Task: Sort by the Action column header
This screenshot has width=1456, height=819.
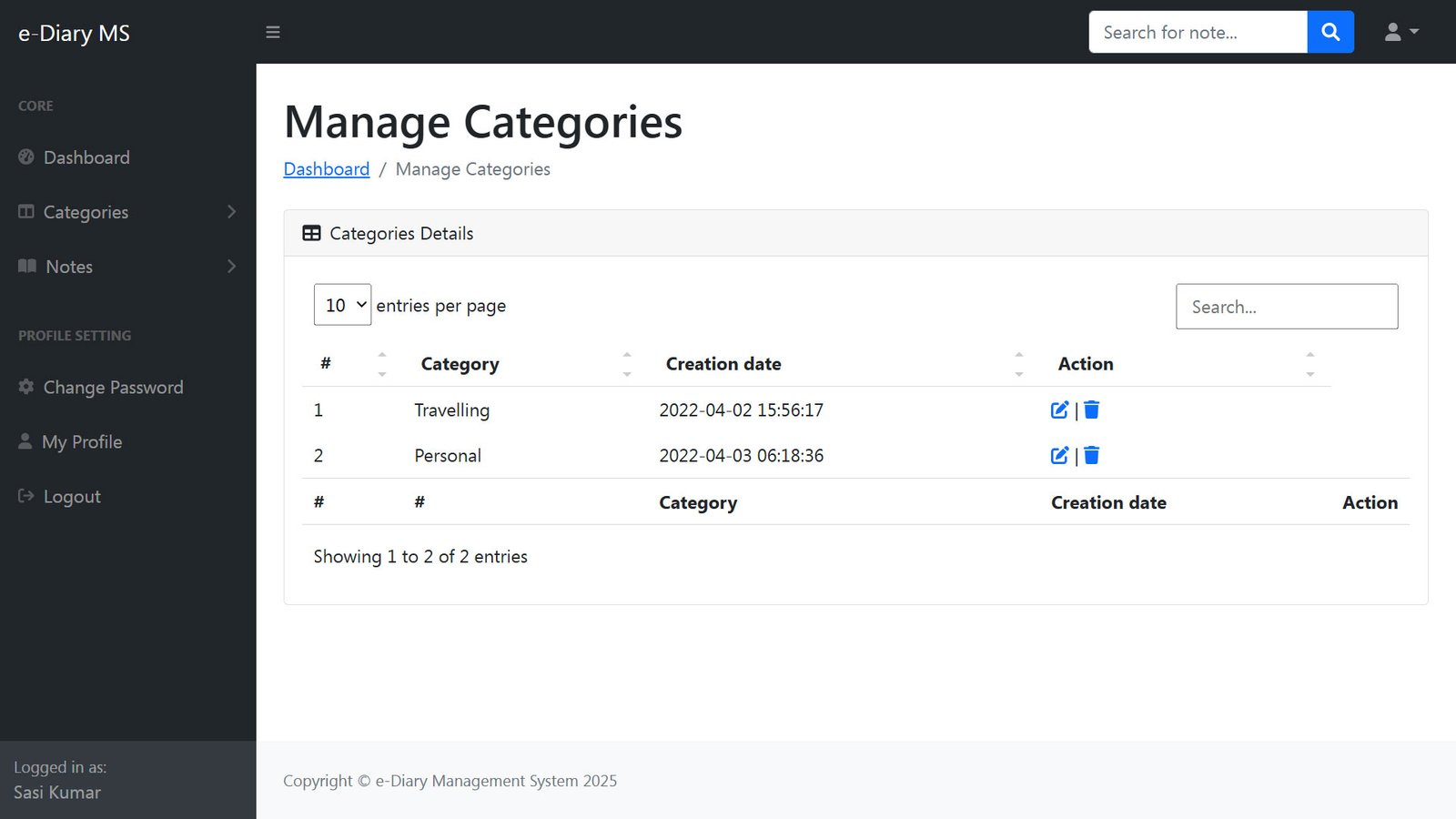Action: pyautogui.click(x=1185, y=364)
